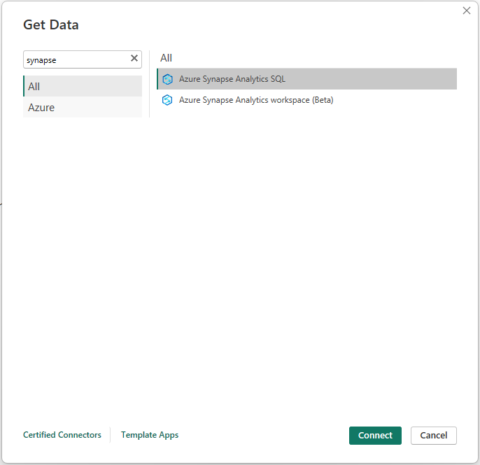Open the Certified Connectors link
Image resolution: width=480 pixels, height=465 pixels.
[x=62, y=435]
